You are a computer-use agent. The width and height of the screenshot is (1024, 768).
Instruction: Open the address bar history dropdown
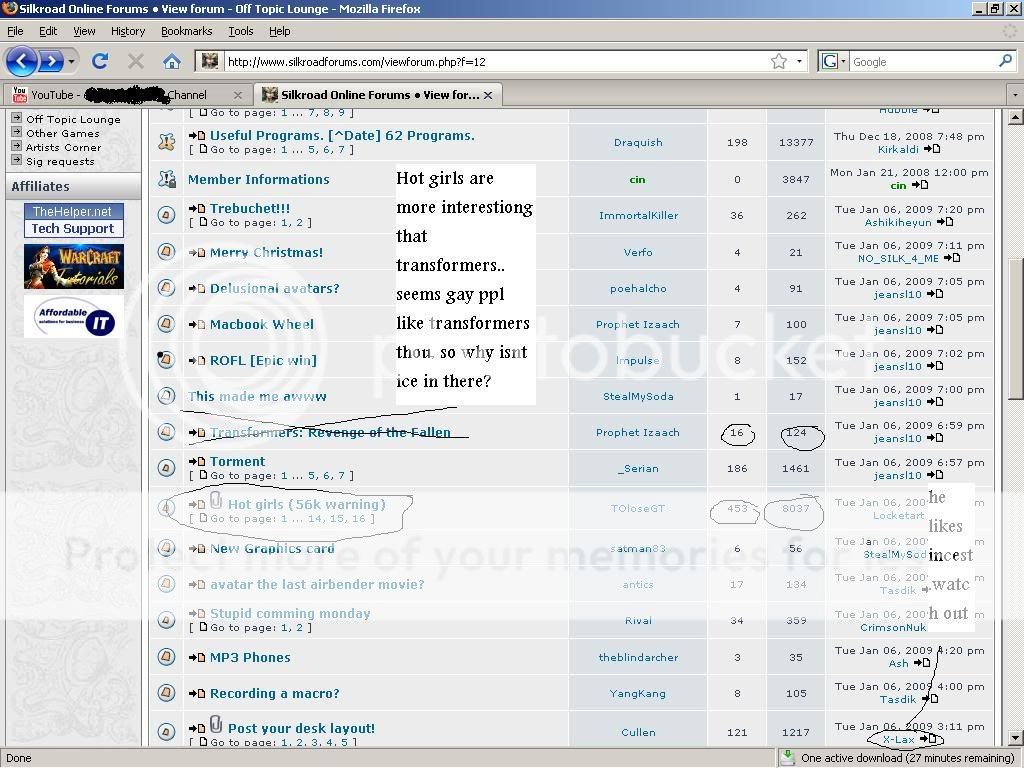(x=800, y=61)
